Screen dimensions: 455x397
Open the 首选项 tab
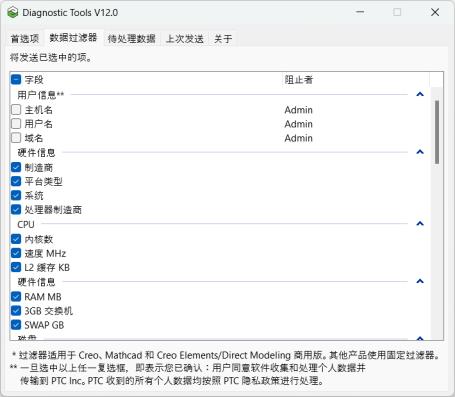pos(25,39)
